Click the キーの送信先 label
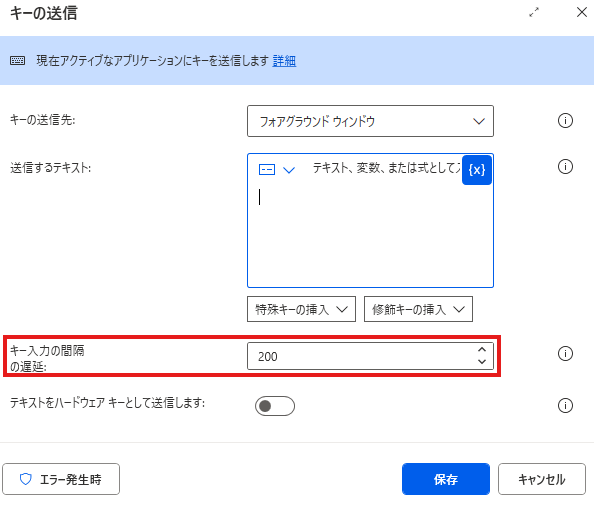The height and width of the screenshot is (505, 594). [42, 120]
